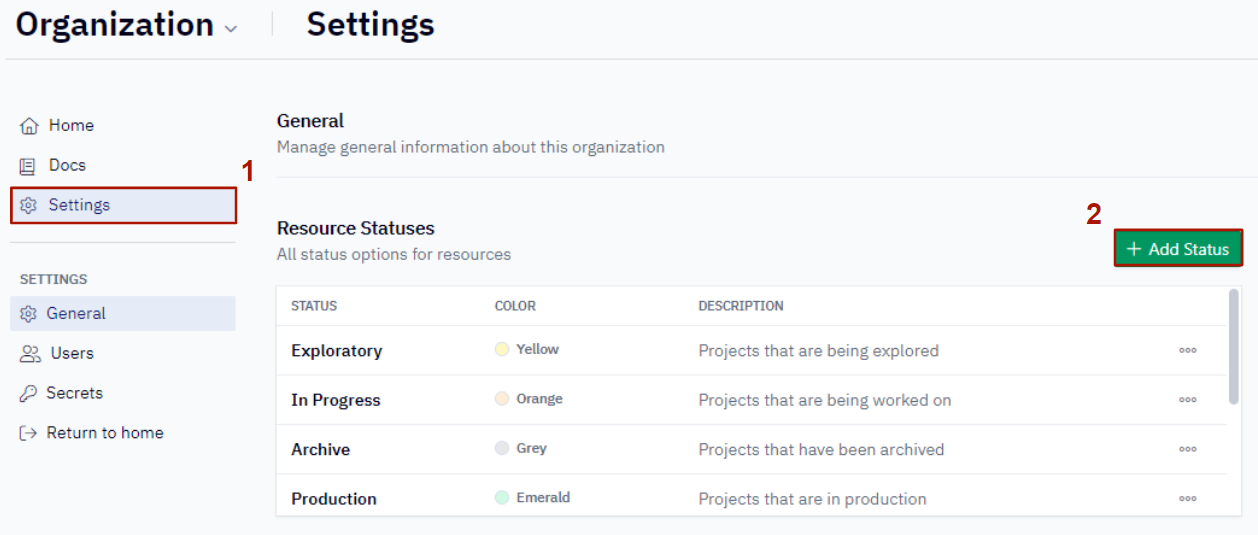The width and height of the screenshot is (1258, 535).
Task: Click the Emerald color swatch for Production
Action: click(x=502, y=498)
